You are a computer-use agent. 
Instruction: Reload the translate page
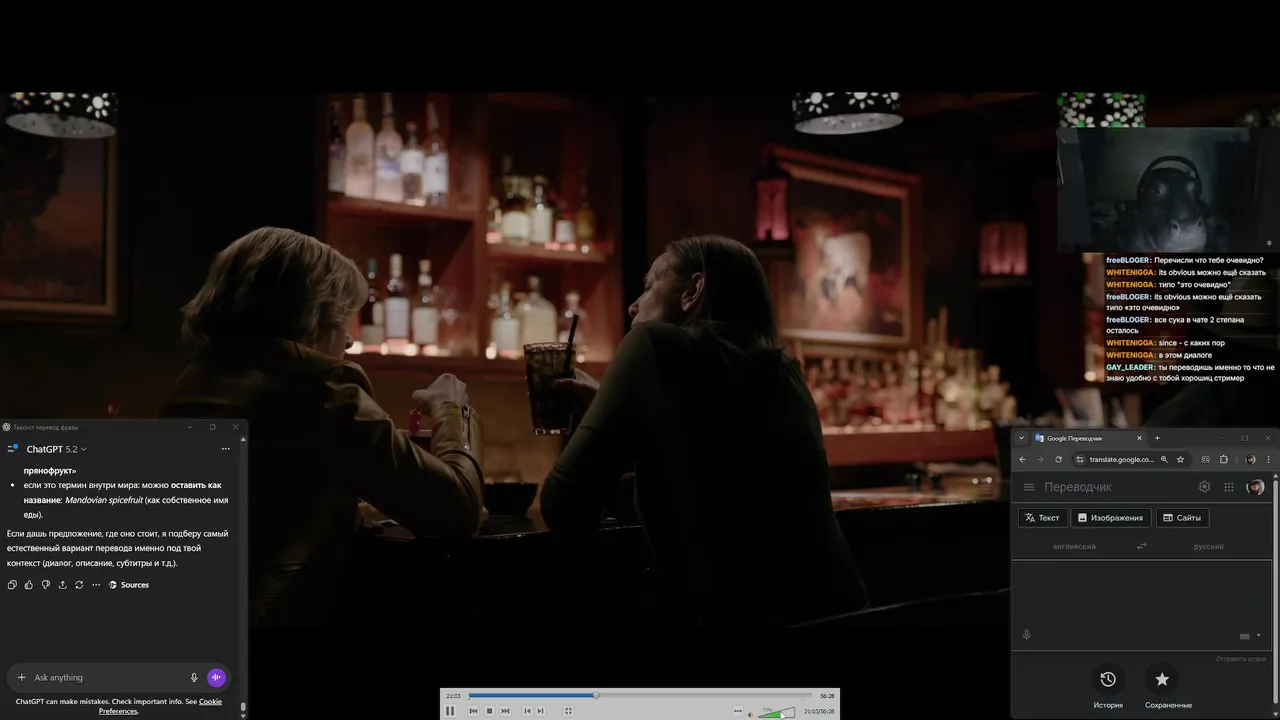(x=1058, y=459)
